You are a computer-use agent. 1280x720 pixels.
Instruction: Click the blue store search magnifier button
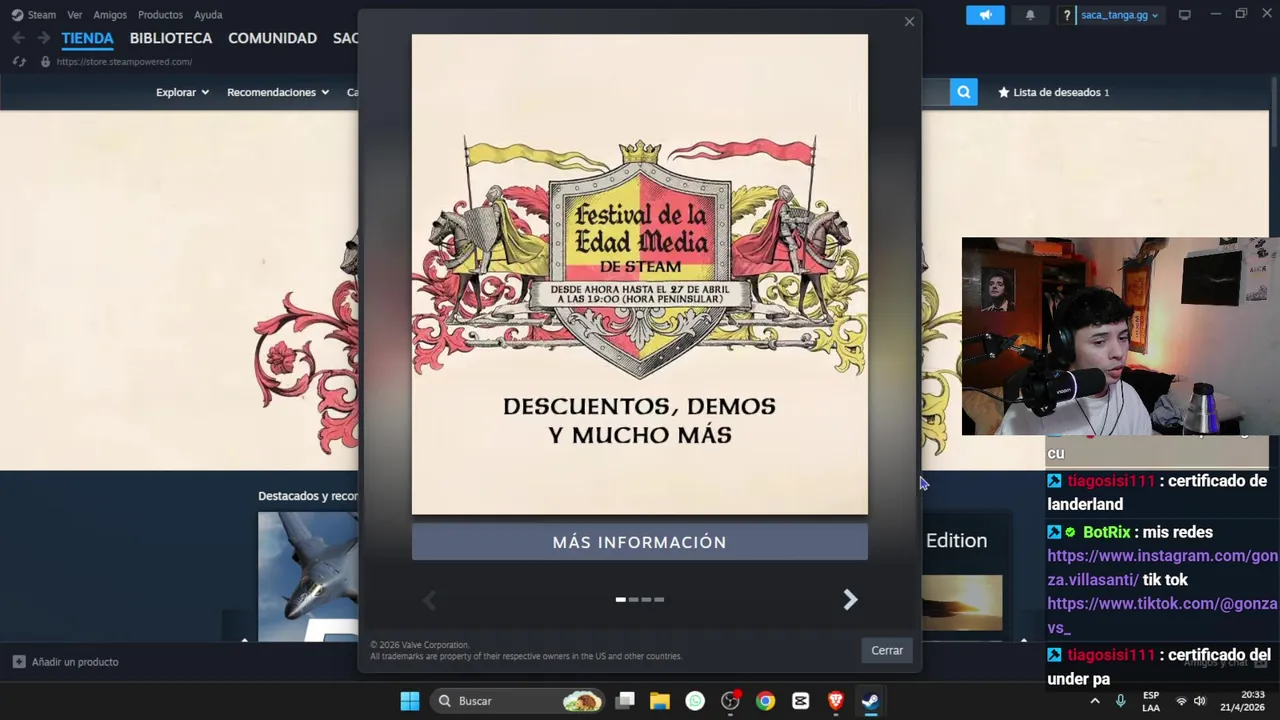pos(963,92)
